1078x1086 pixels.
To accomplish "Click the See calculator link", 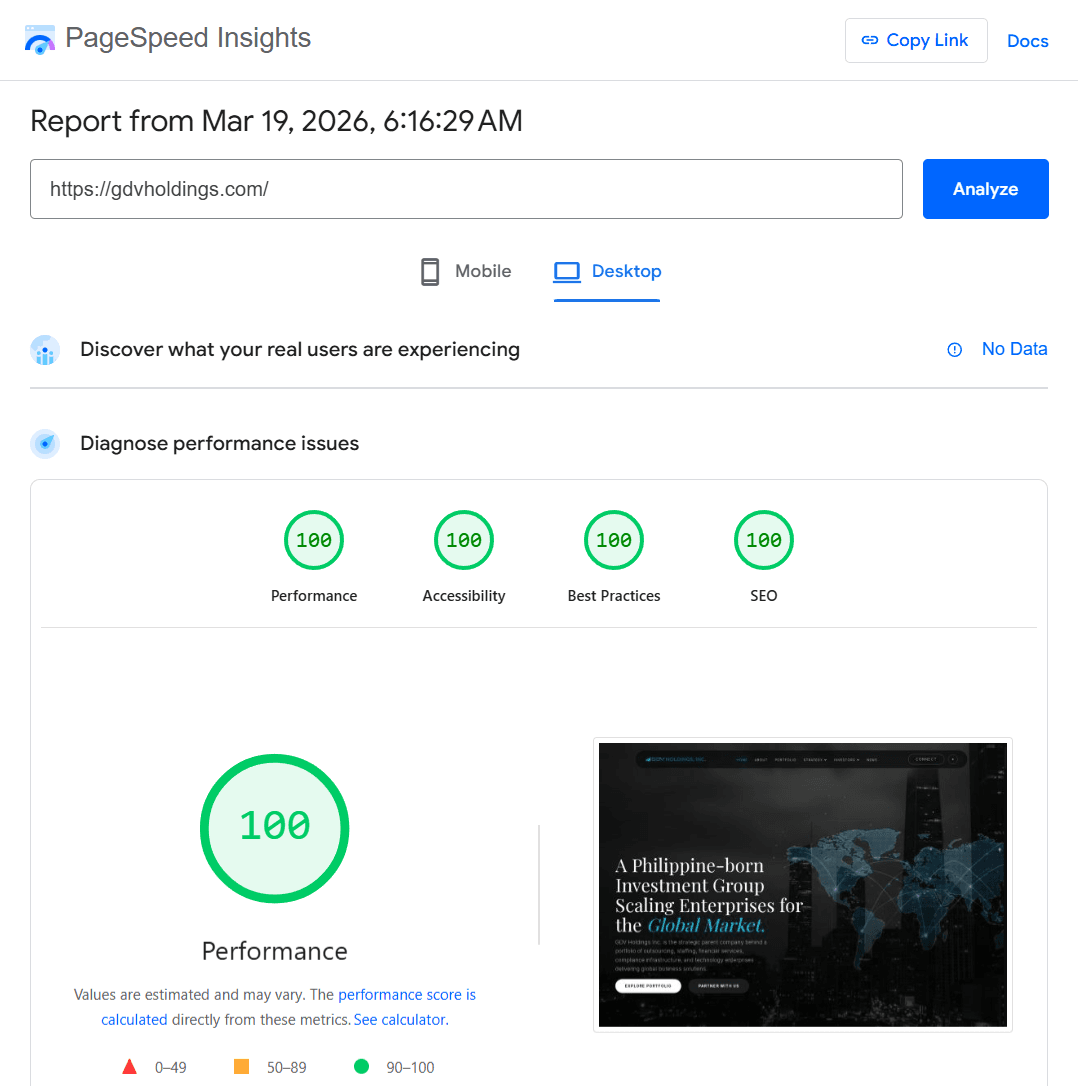I will (400, 1019).
